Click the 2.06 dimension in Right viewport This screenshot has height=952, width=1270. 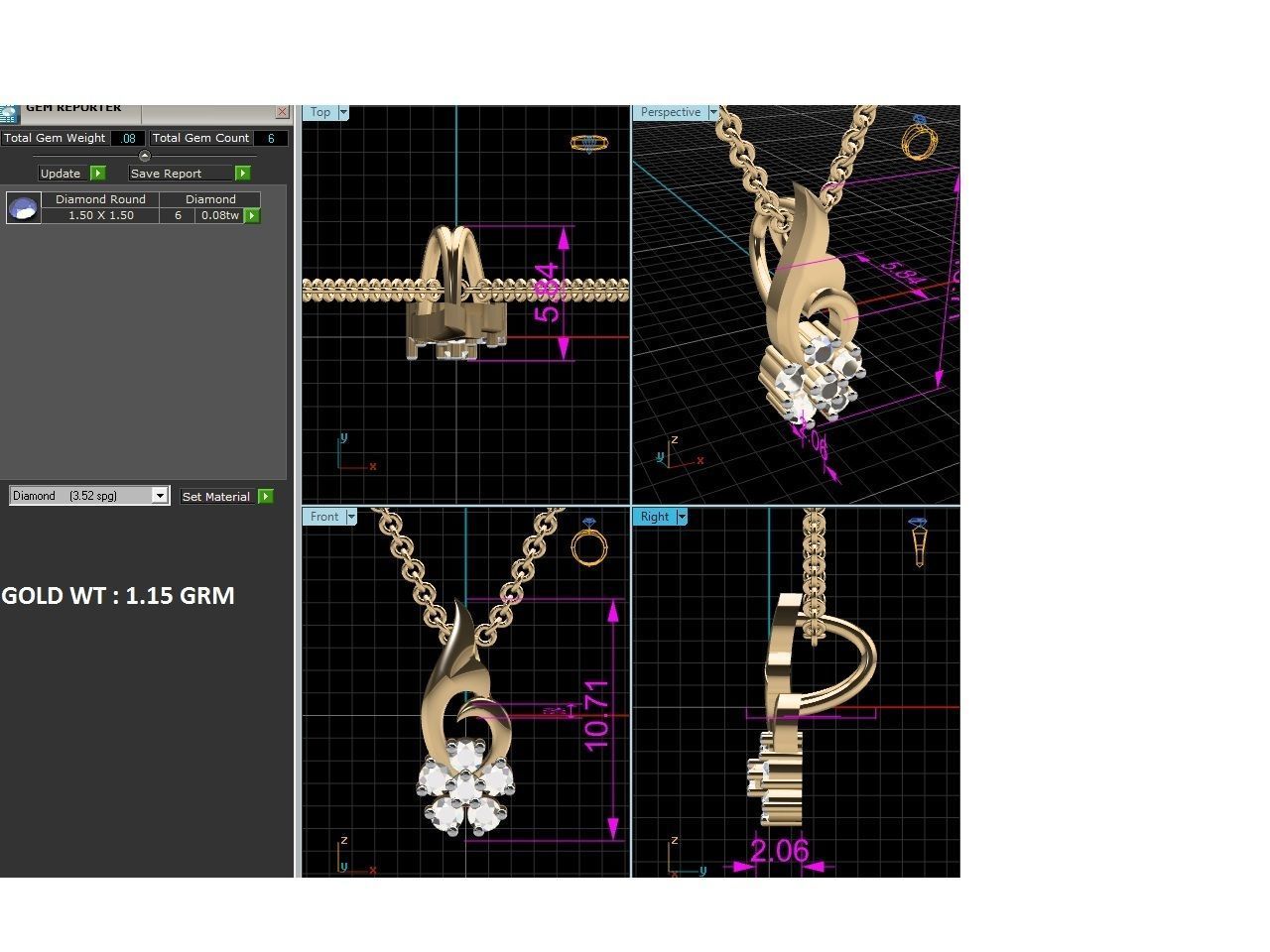pyautogui.click(x=780, y=851)
